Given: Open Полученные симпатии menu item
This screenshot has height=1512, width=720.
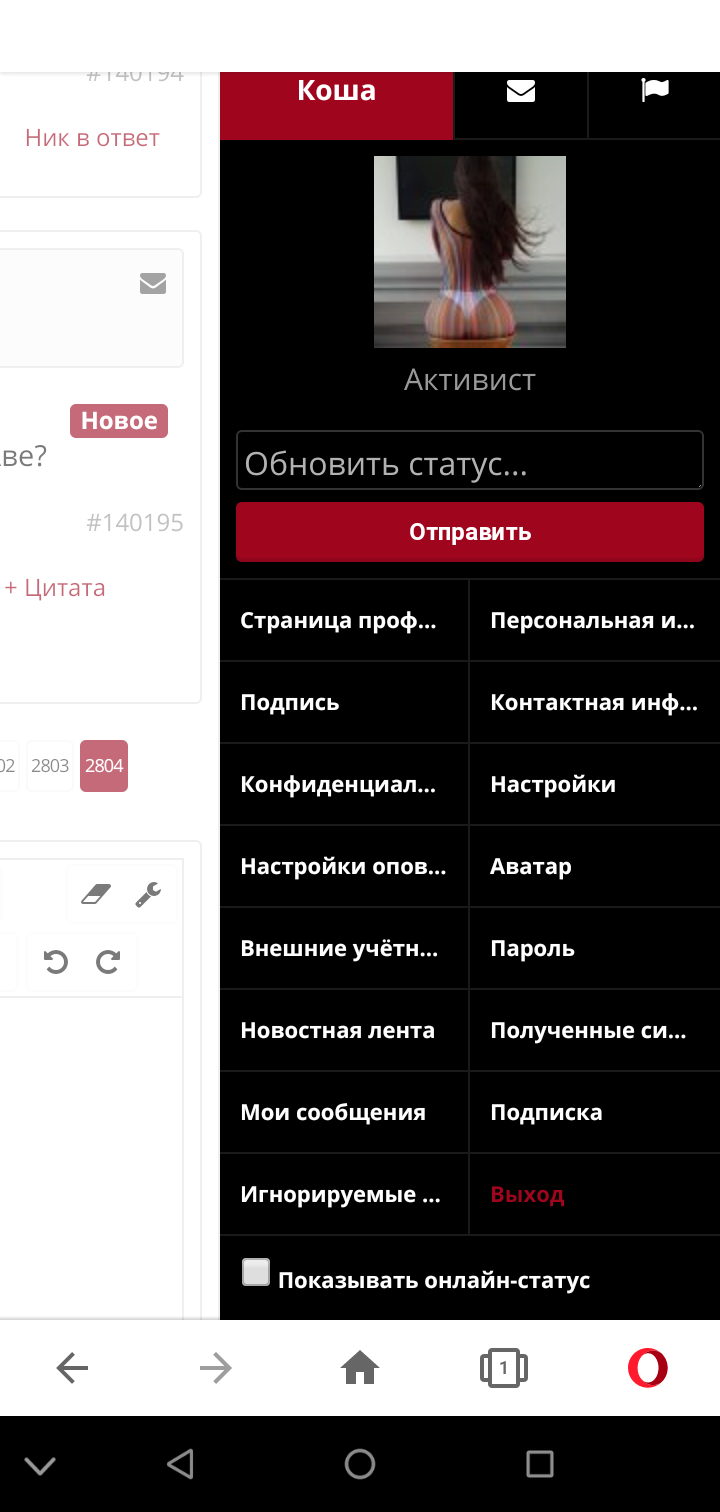Looking at the screenshot, I should click(595, 1030).
